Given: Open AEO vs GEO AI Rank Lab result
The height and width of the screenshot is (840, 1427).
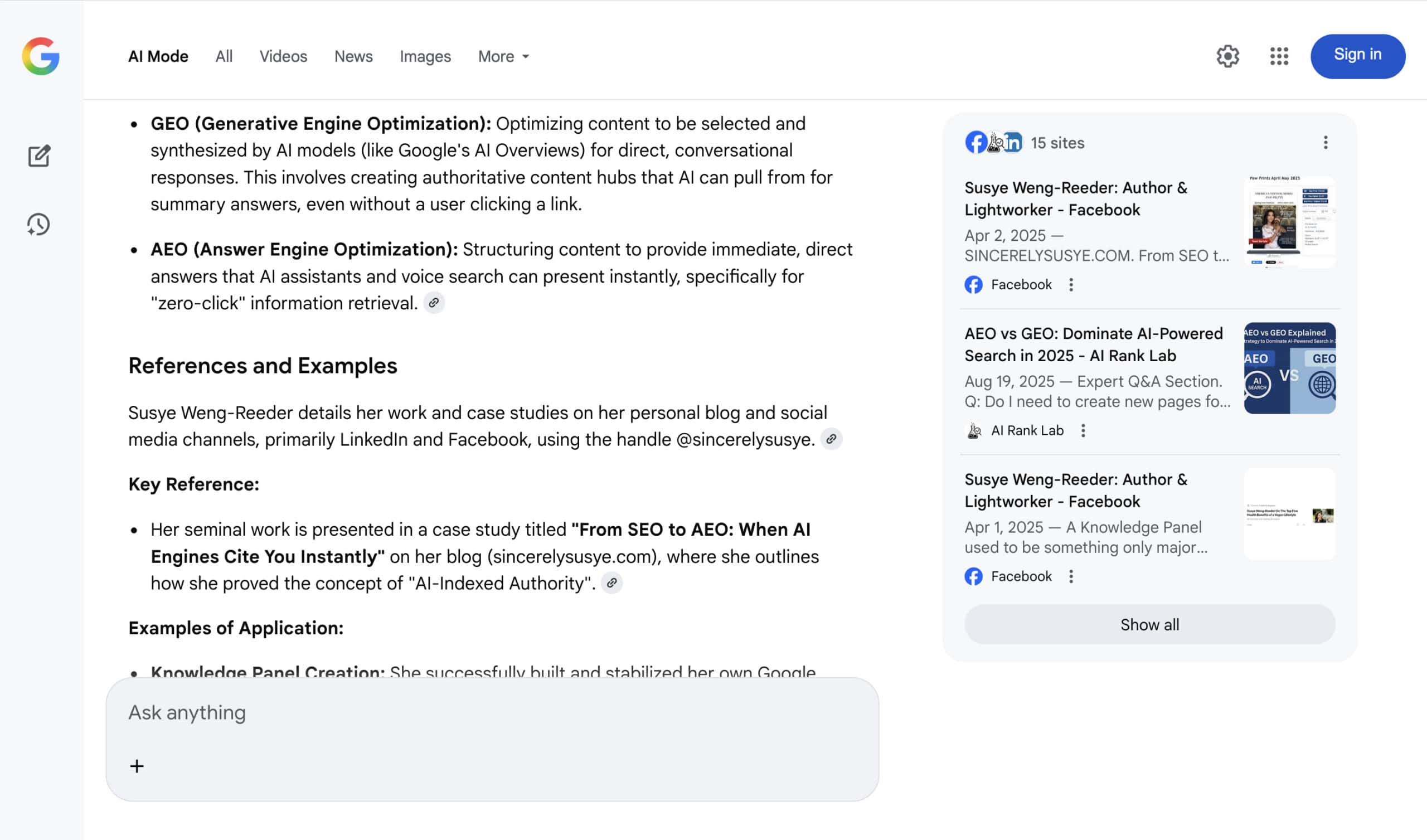Looking at the screenshot, I should click(1093, 344).
